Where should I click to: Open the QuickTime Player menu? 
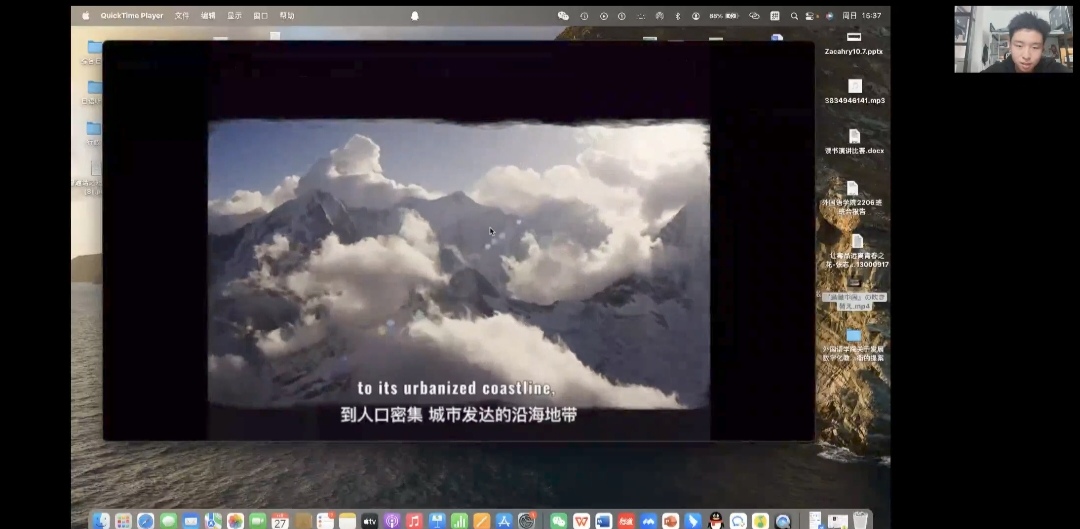click(131, 16)
